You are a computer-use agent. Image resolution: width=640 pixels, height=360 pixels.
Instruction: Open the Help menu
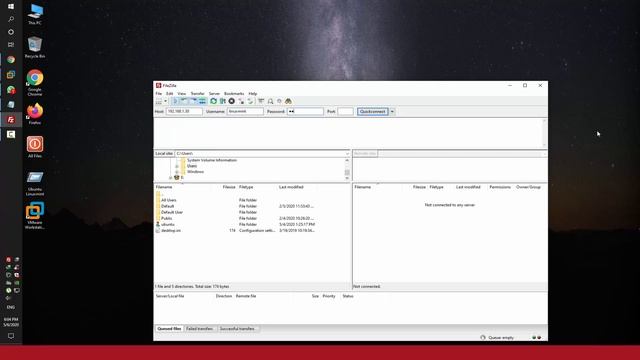pyautogui.click(x=253, y=93)
